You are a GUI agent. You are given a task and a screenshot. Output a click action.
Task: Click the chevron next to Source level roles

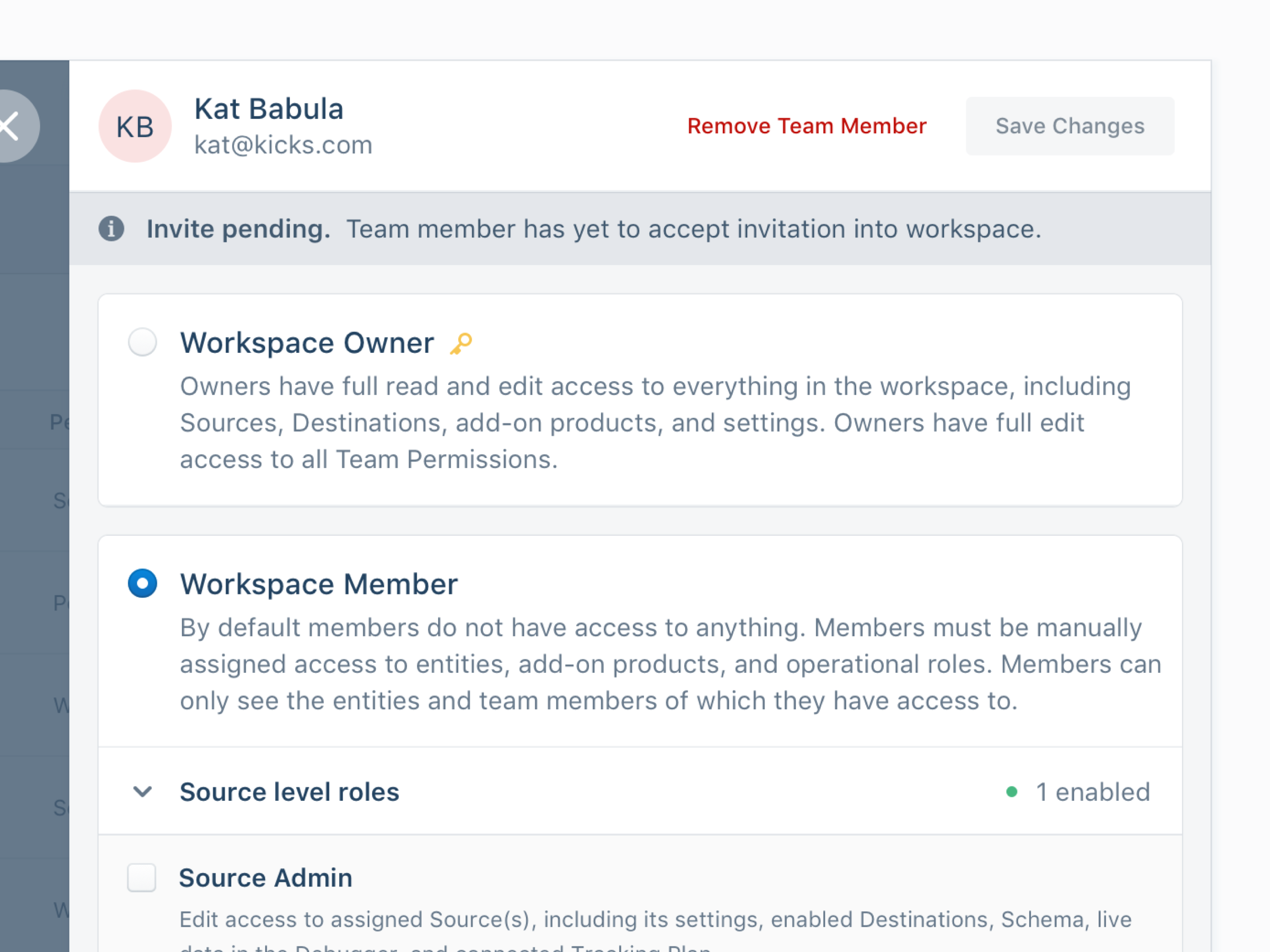[x=142, y=792]
